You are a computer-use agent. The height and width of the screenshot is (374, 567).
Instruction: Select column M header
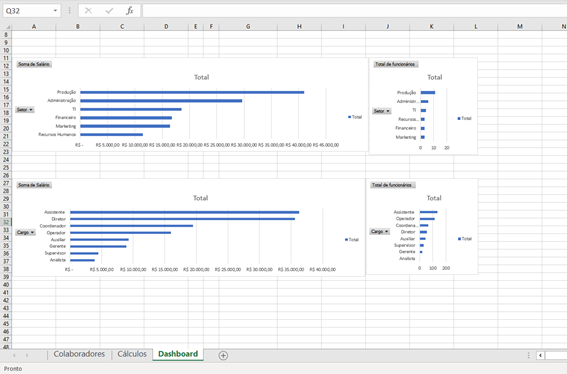(x=520, y=26)
